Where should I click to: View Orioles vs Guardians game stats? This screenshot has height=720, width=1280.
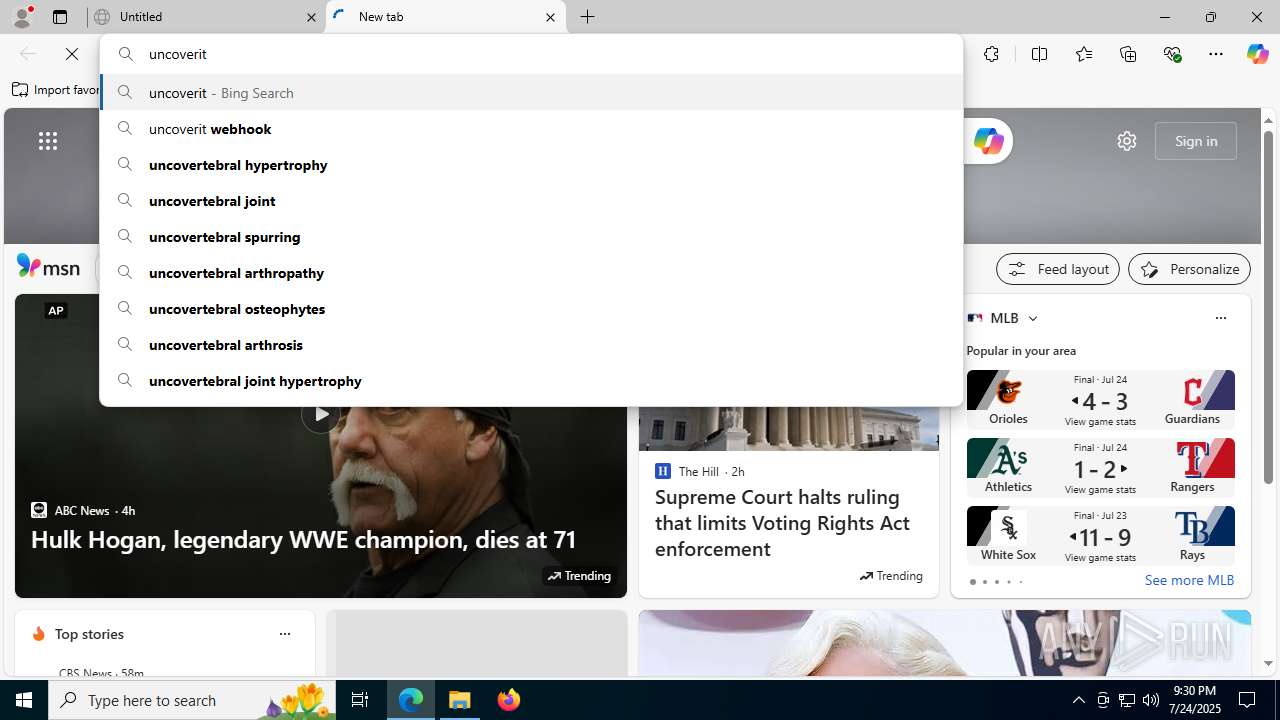pos(1100,422)
